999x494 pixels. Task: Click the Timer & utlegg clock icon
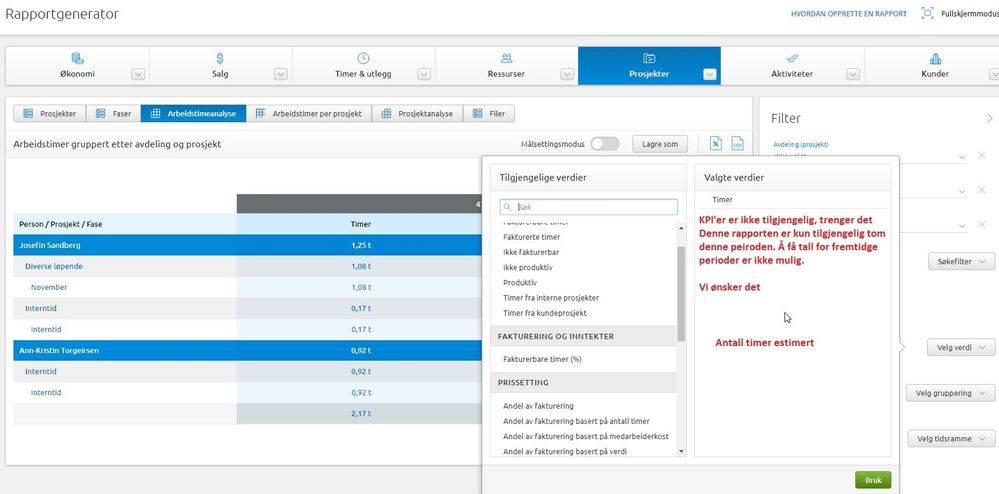click(x=363, y=59)
